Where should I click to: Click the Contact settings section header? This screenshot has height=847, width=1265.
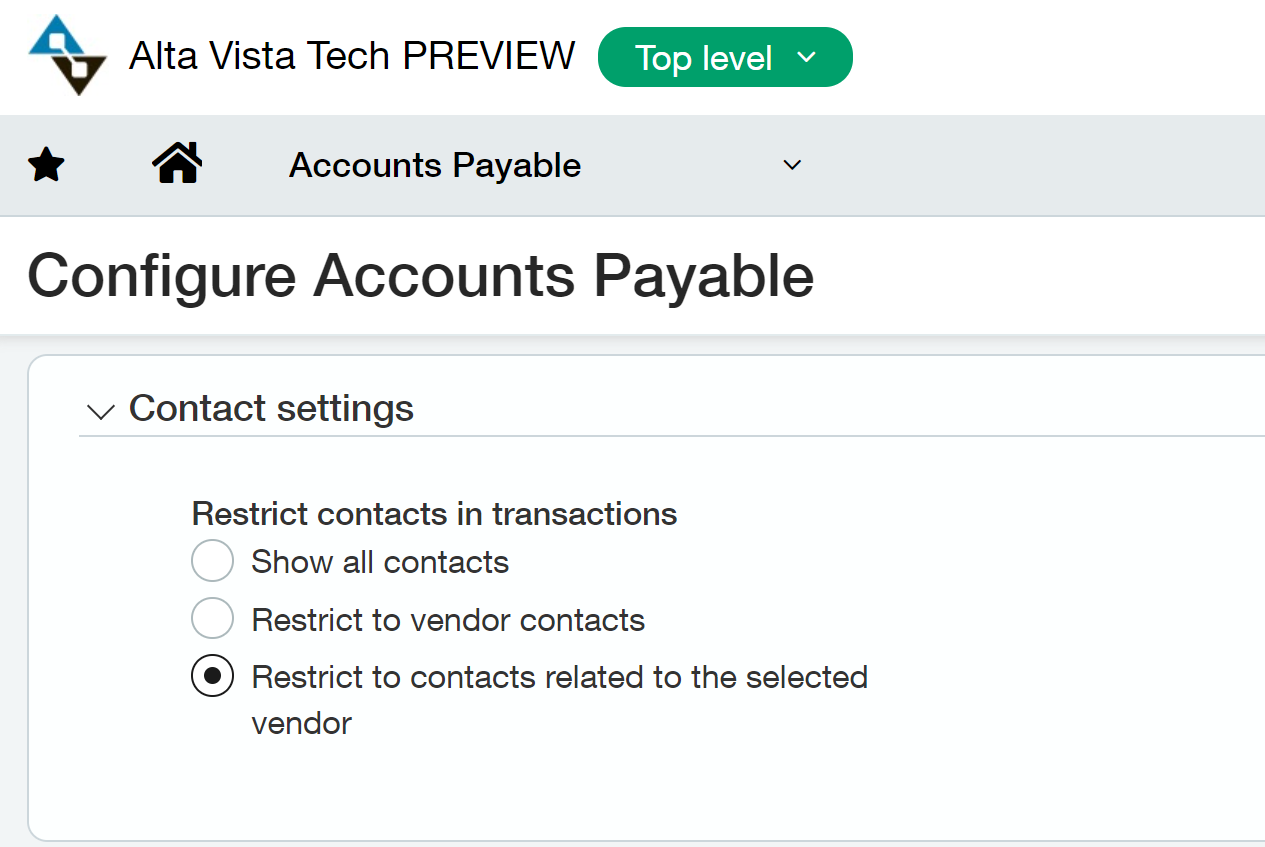click(271, 408)
